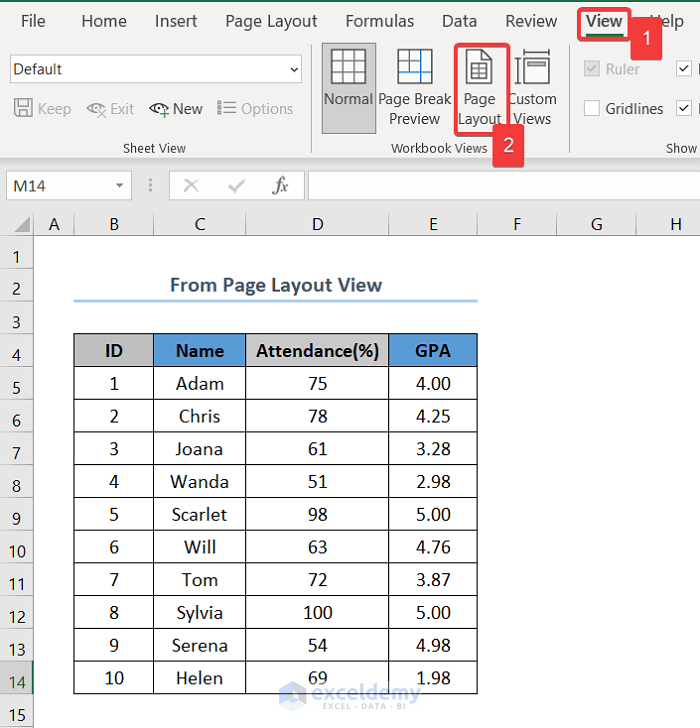700x728 pixels.
Task: Click Scarlet's attendance value 98
Action: tap(317, 514)
